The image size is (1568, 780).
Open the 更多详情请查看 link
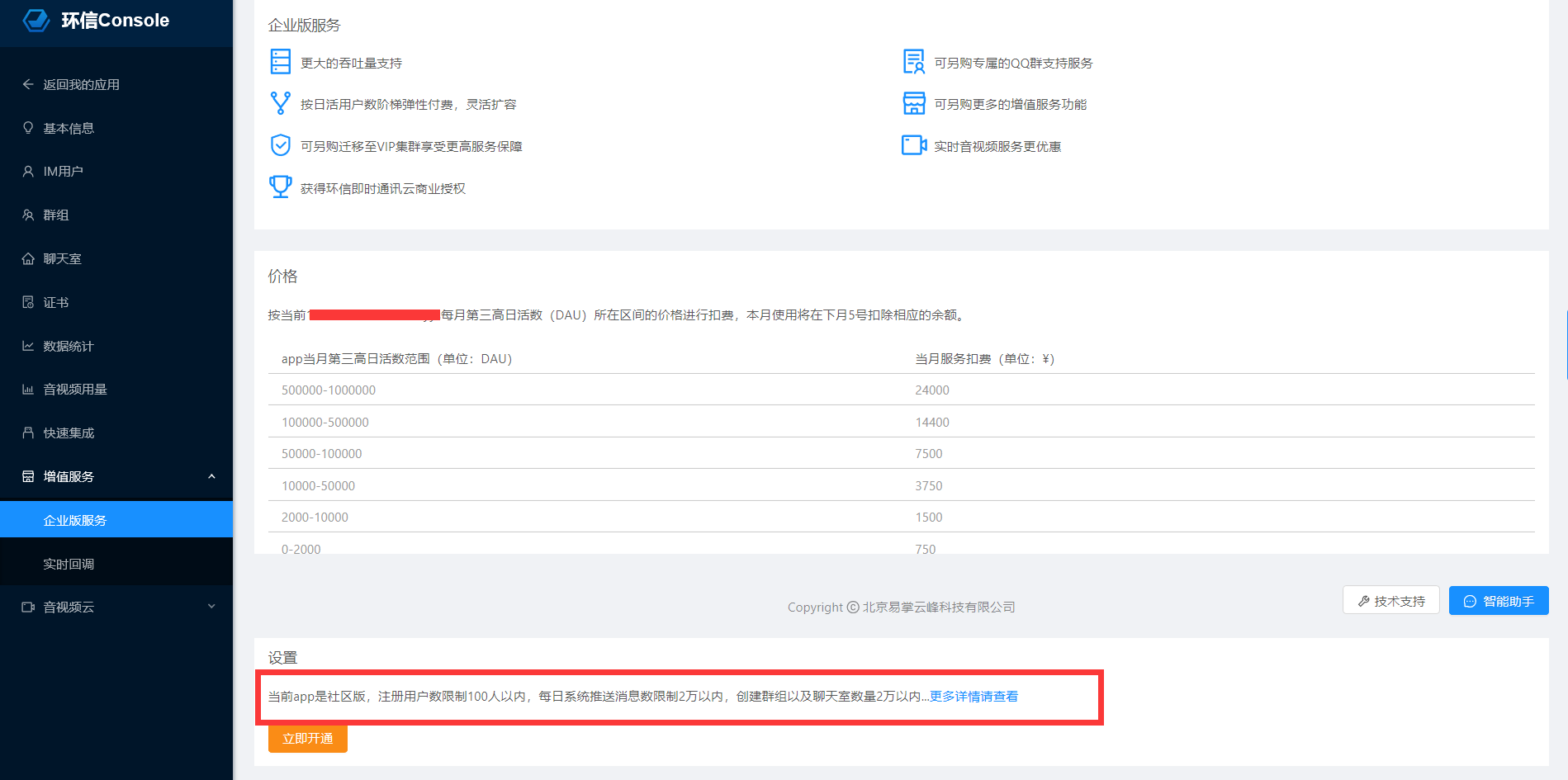[x=973, y=696]
